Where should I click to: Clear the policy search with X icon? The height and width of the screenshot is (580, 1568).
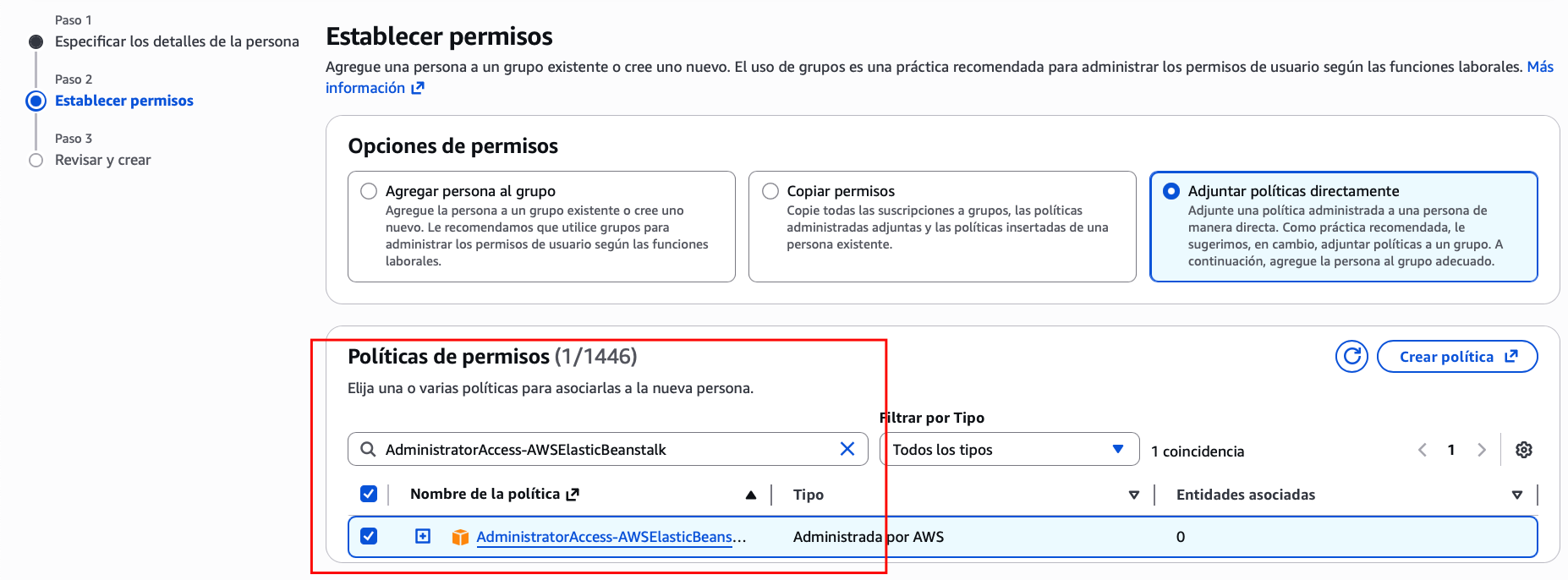(847, 449)
